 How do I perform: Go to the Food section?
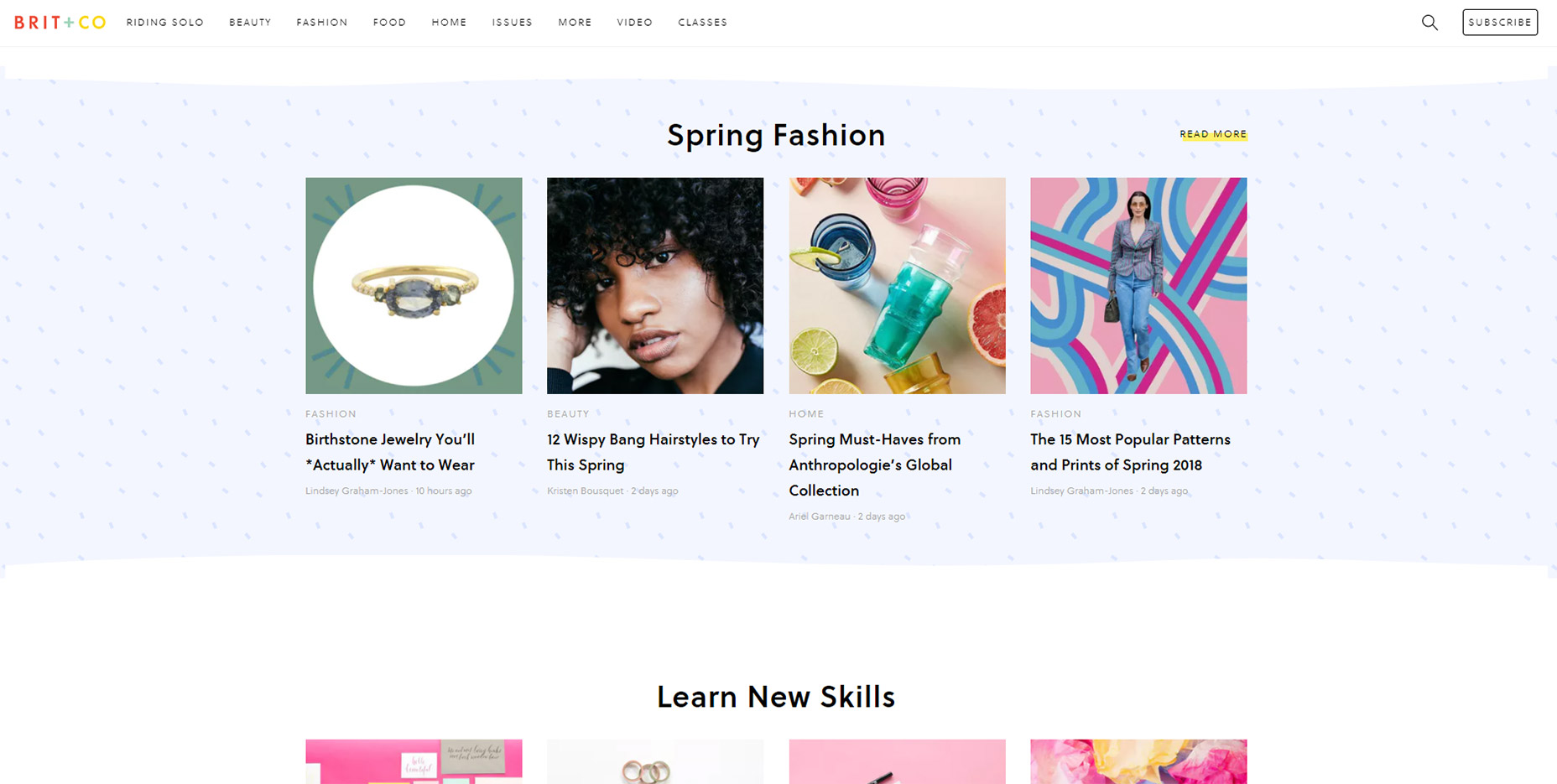click(x=389, y=23)
